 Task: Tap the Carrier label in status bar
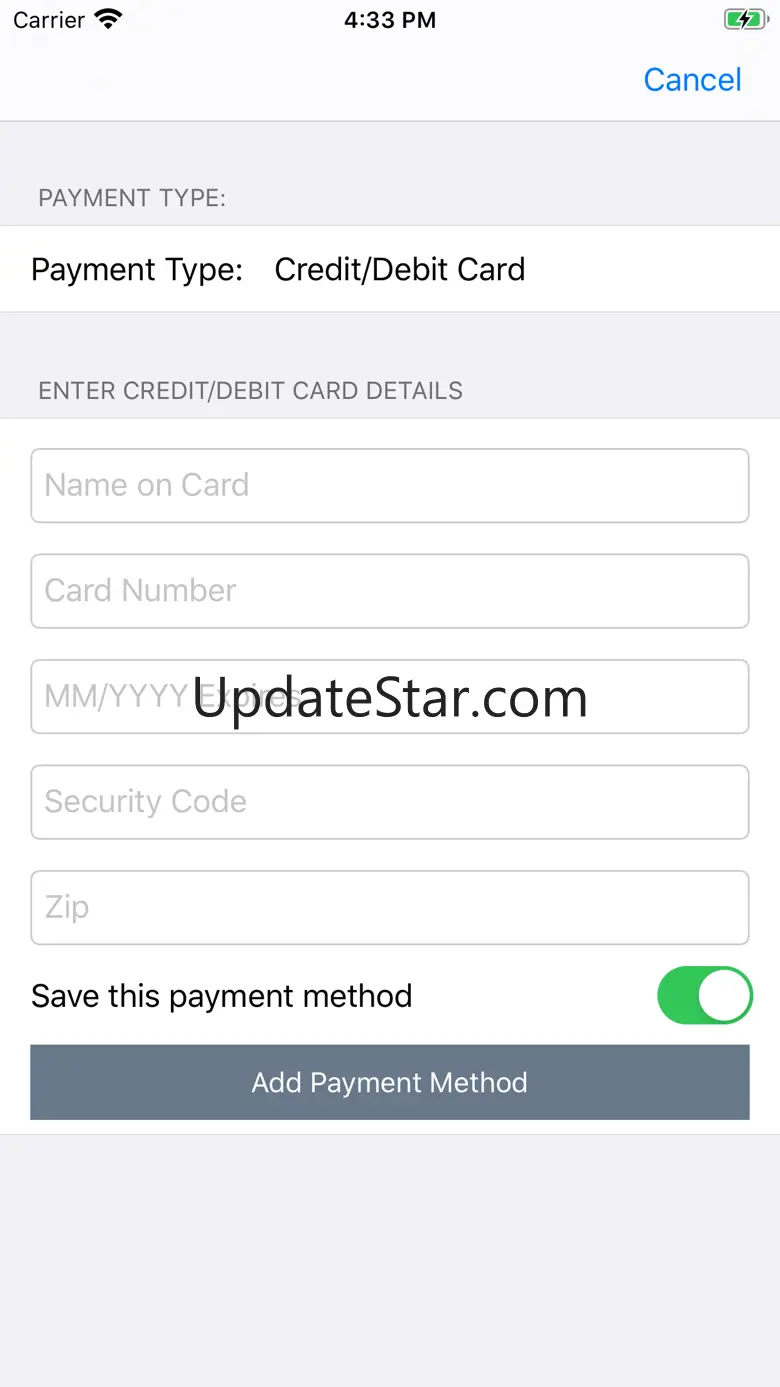pos(49,20)
